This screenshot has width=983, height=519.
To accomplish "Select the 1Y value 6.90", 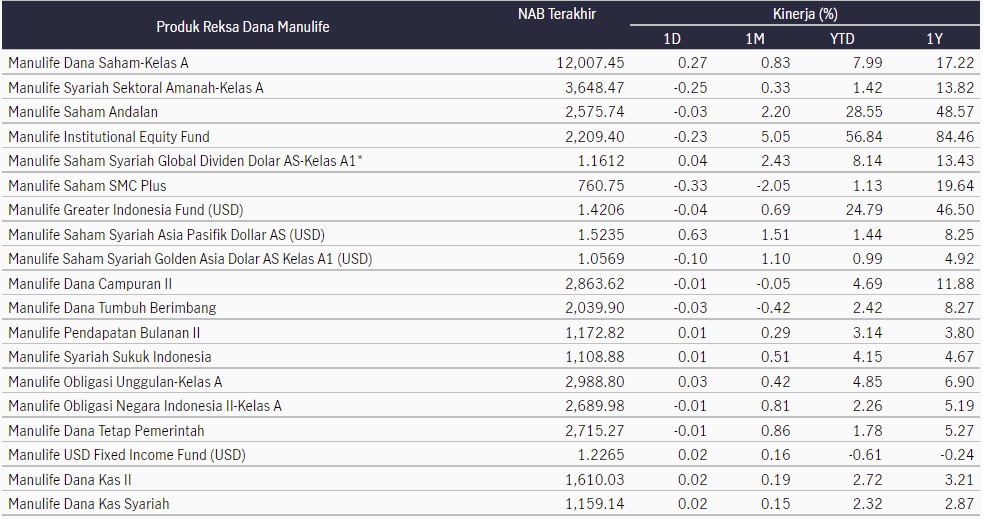I will (960, 382).
